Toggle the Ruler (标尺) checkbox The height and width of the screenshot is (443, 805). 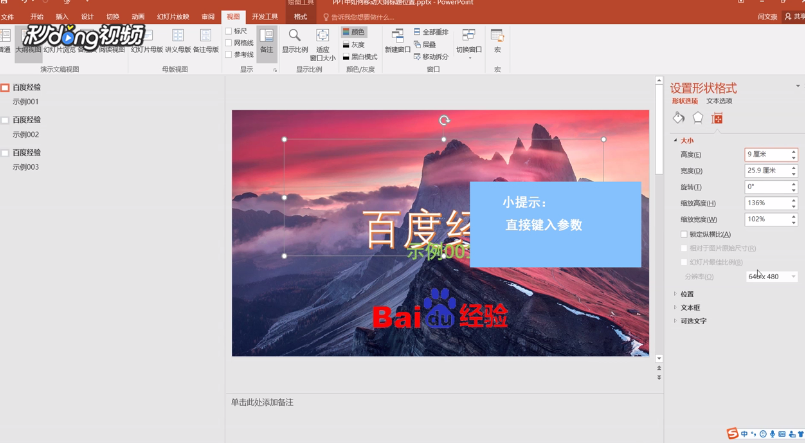coord(229,31)
